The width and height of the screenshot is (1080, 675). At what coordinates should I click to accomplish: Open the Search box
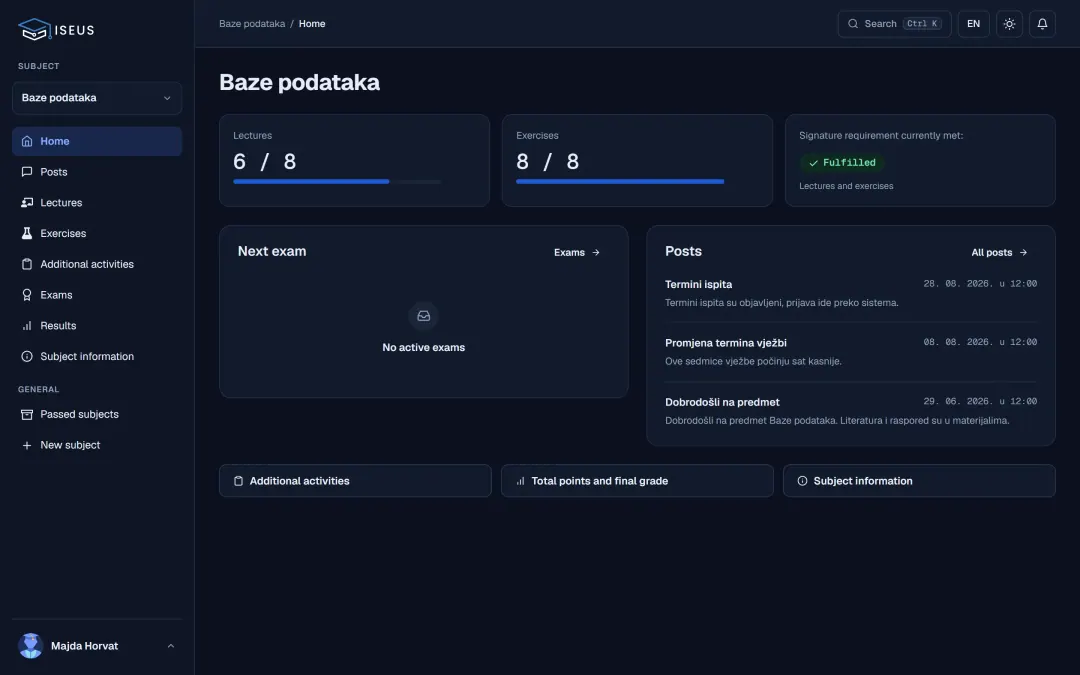pos(894,23)
